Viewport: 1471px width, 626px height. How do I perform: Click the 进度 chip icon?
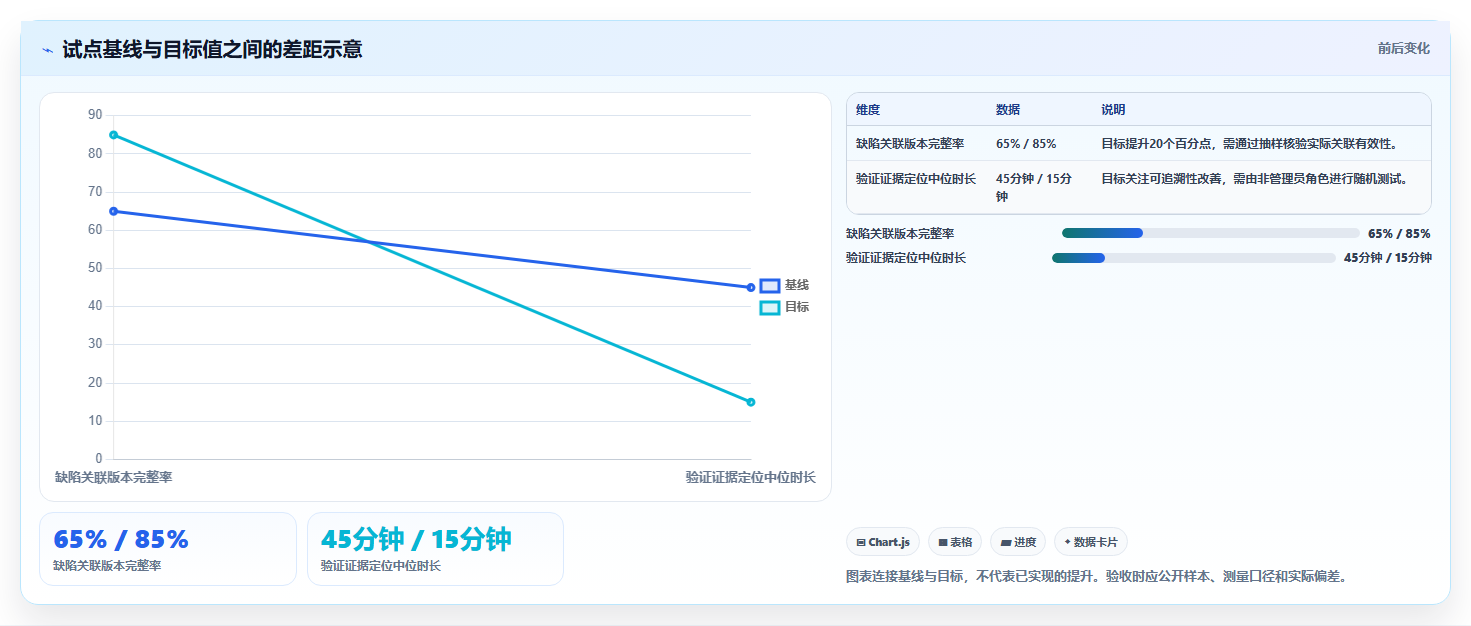(1005, 542)
